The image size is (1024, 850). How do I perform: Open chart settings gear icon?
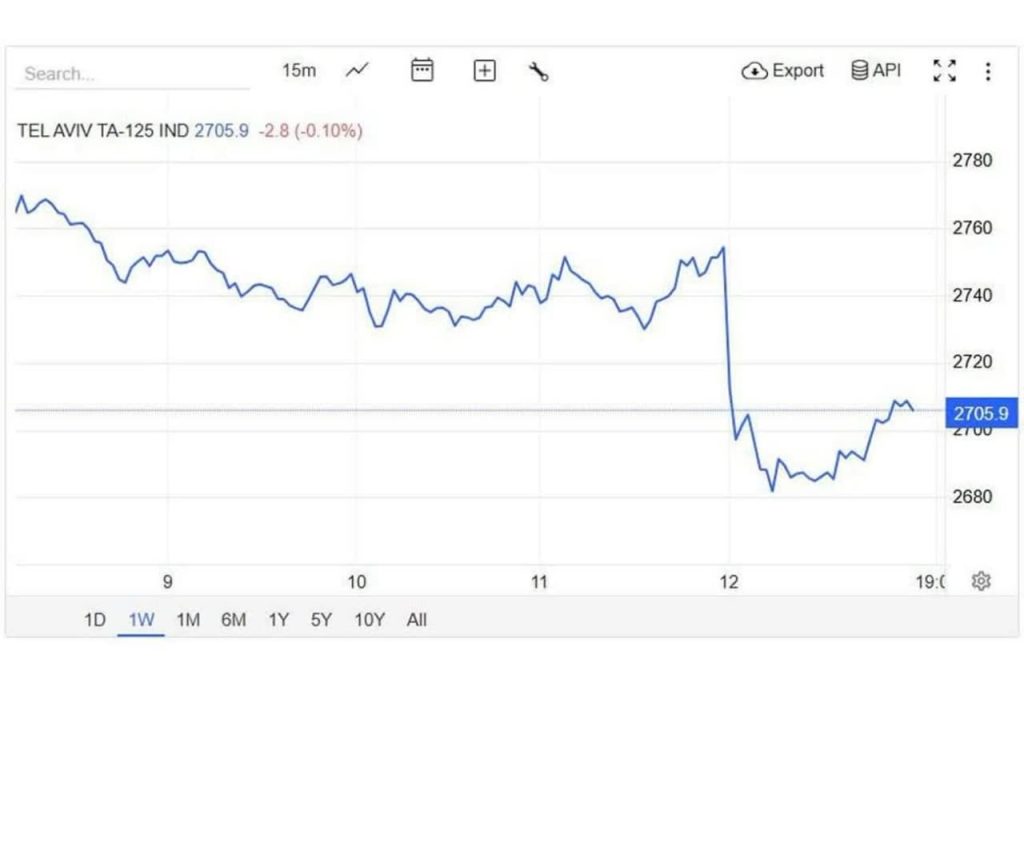coord(981,581)
